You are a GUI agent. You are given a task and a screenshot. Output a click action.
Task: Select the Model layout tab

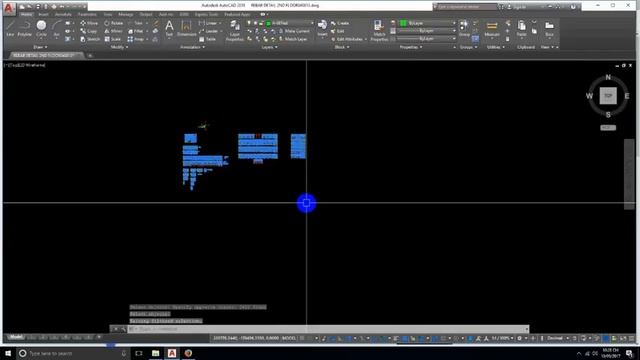16,337
